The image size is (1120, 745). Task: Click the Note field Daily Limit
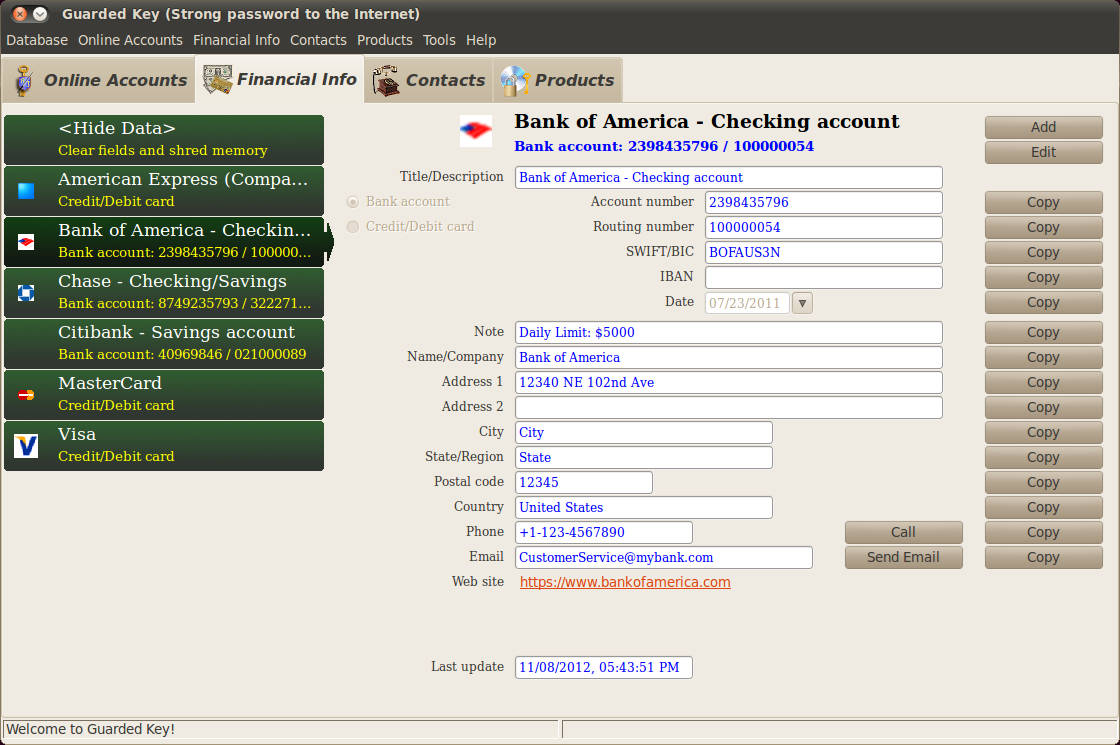pyautogui.click(x=729, y=332)
